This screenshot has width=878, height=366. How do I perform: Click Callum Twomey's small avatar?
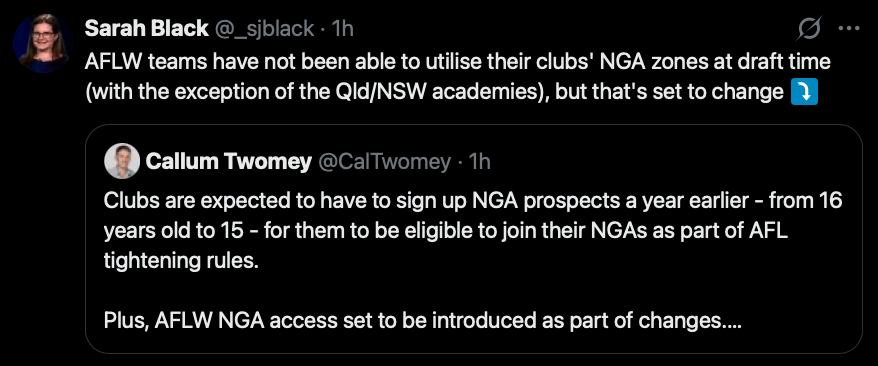click(122, 161)
